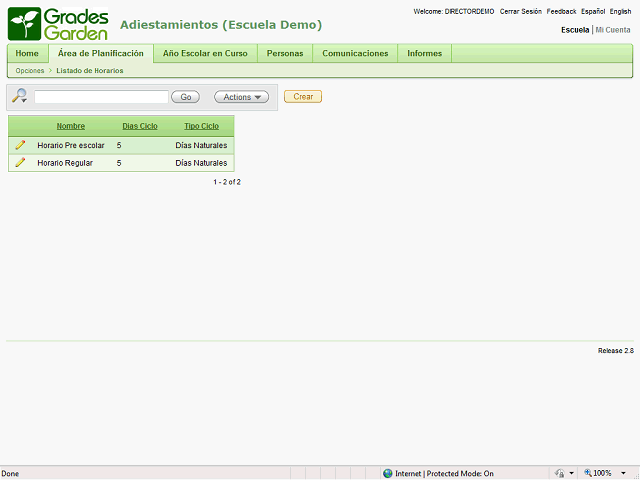640x480 pixels.
Task: Go to the Comunicaciones tab
Action: 355,53
